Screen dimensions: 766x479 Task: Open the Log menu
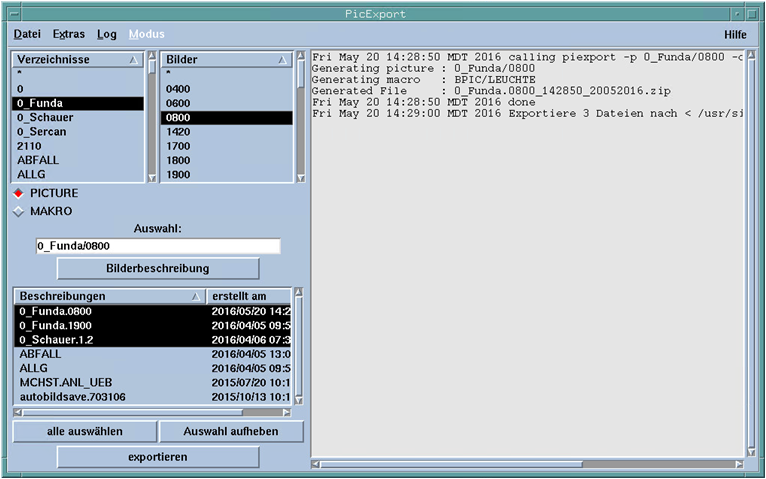pos(106,34)
